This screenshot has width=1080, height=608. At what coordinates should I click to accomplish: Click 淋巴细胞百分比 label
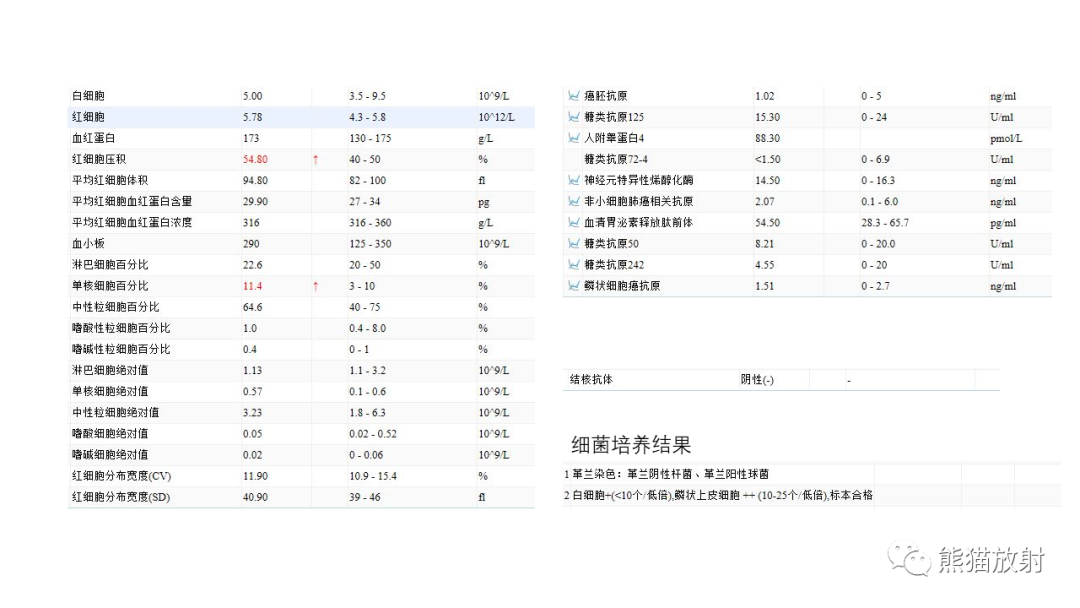click(x=110, y=265)
